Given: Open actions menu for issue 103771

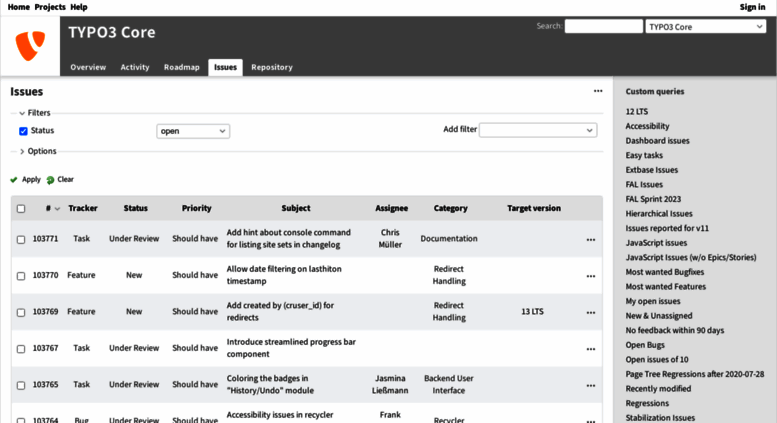Looking at the screenshot, I should tap(591, 239).
